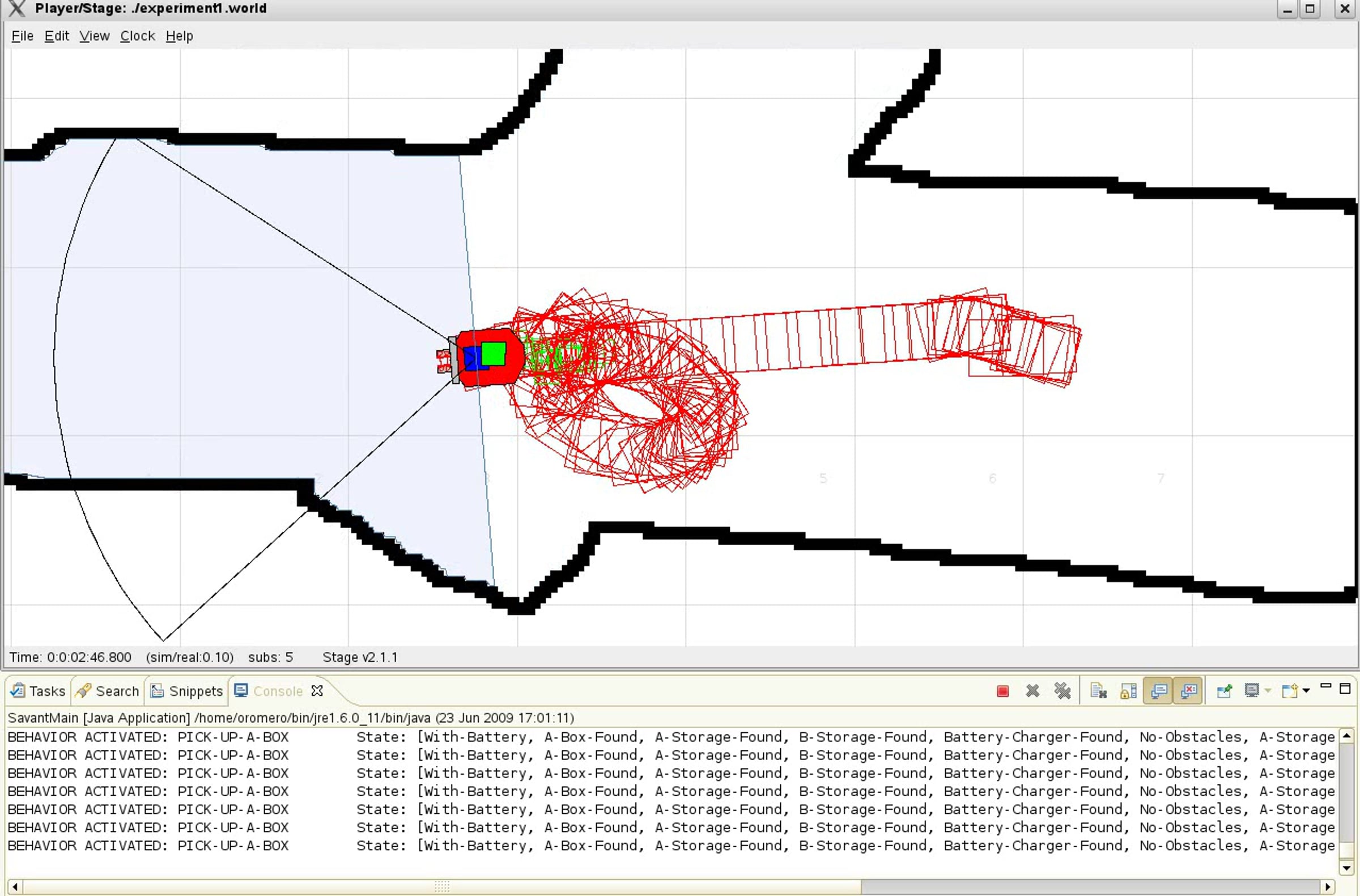Remove all terminated launches with double X icon
Viewport: 1360px width, 896px height.
[1062, 691]
